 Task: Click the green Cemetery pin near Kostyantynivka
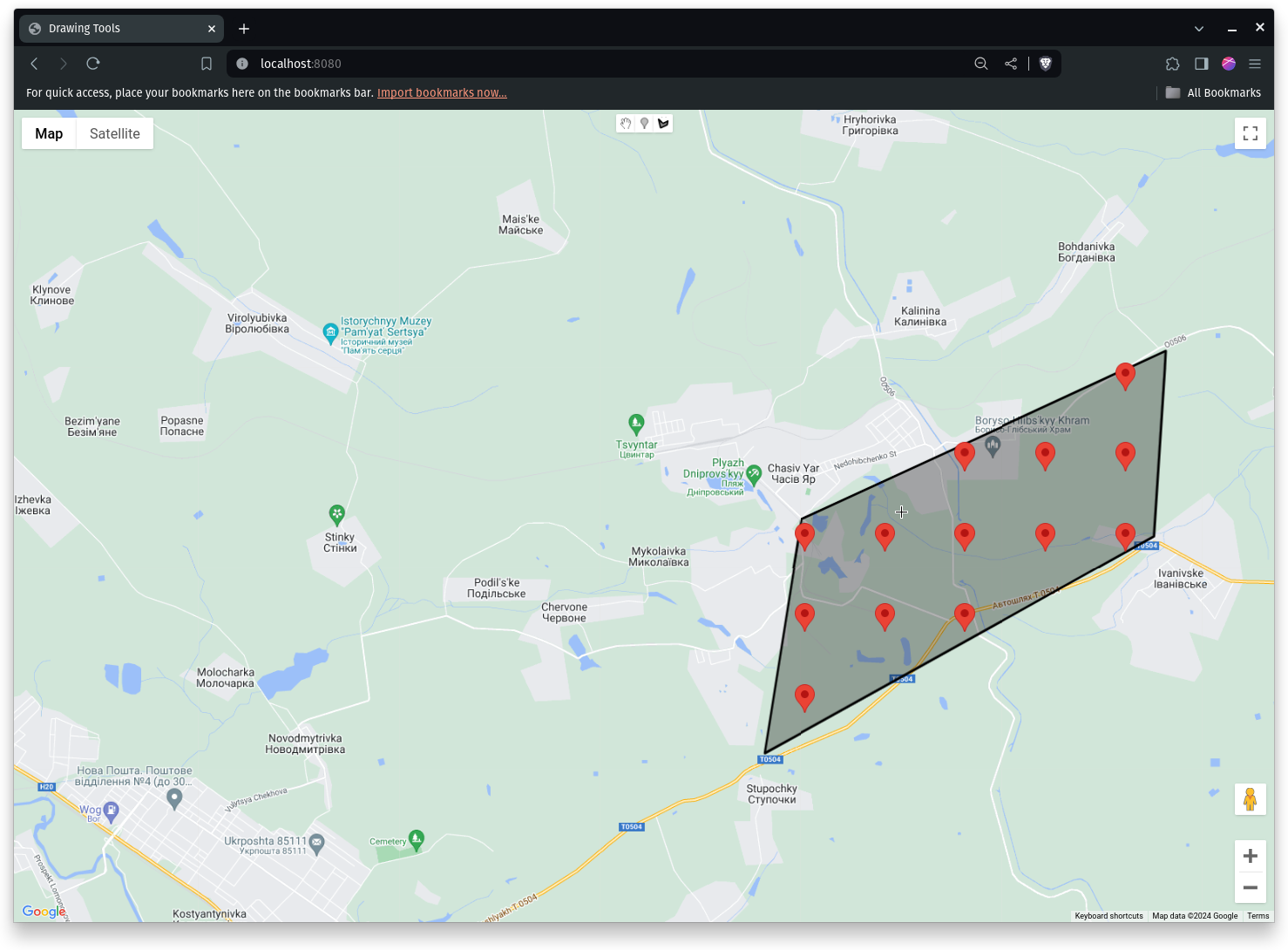tap(417, 839)
